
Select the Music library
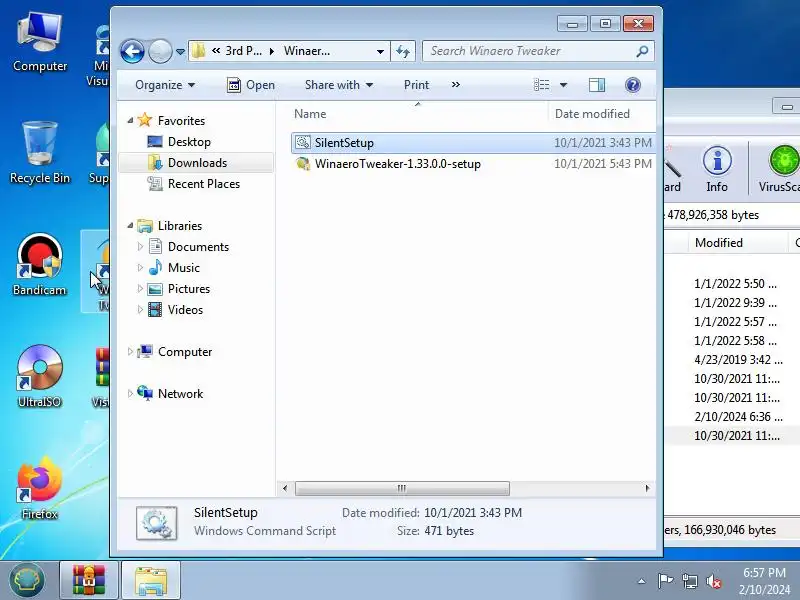(x=184, y=268)
